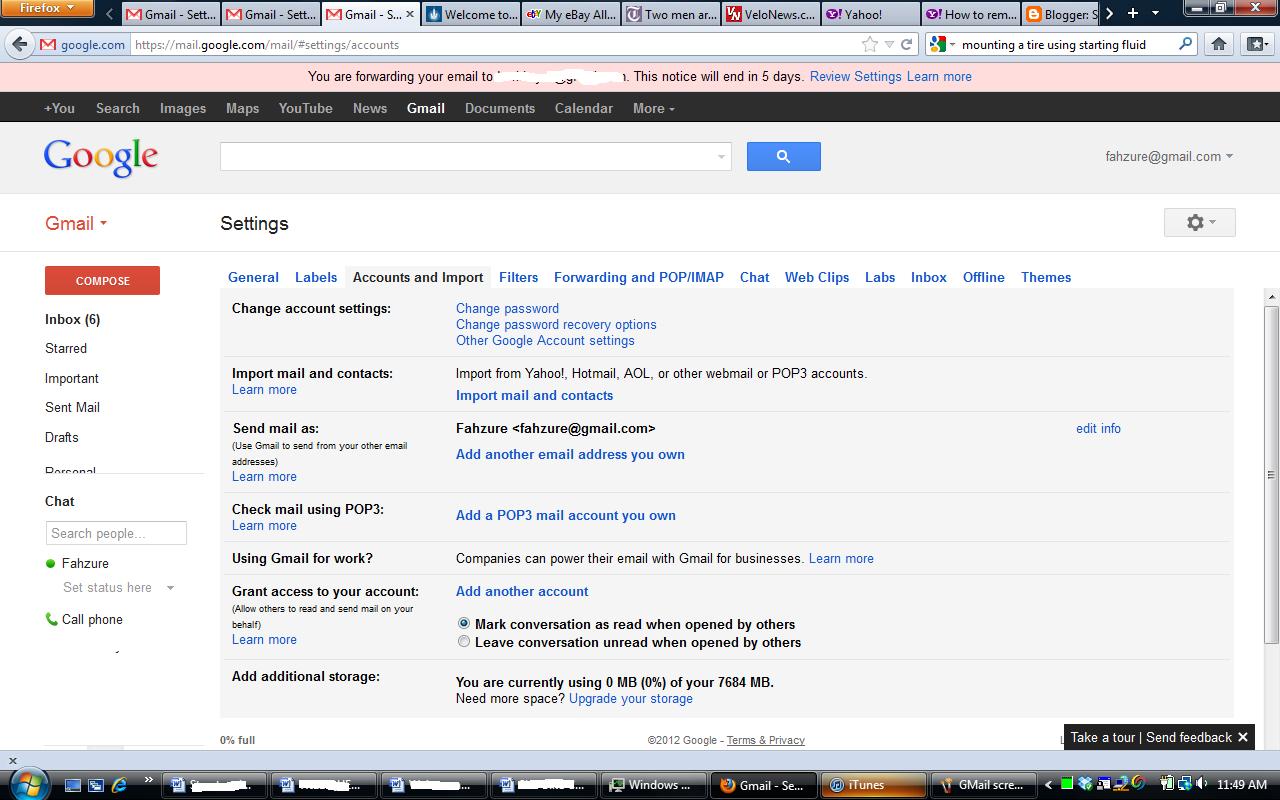Click Add another email address you own

click(x=570, y=454)
